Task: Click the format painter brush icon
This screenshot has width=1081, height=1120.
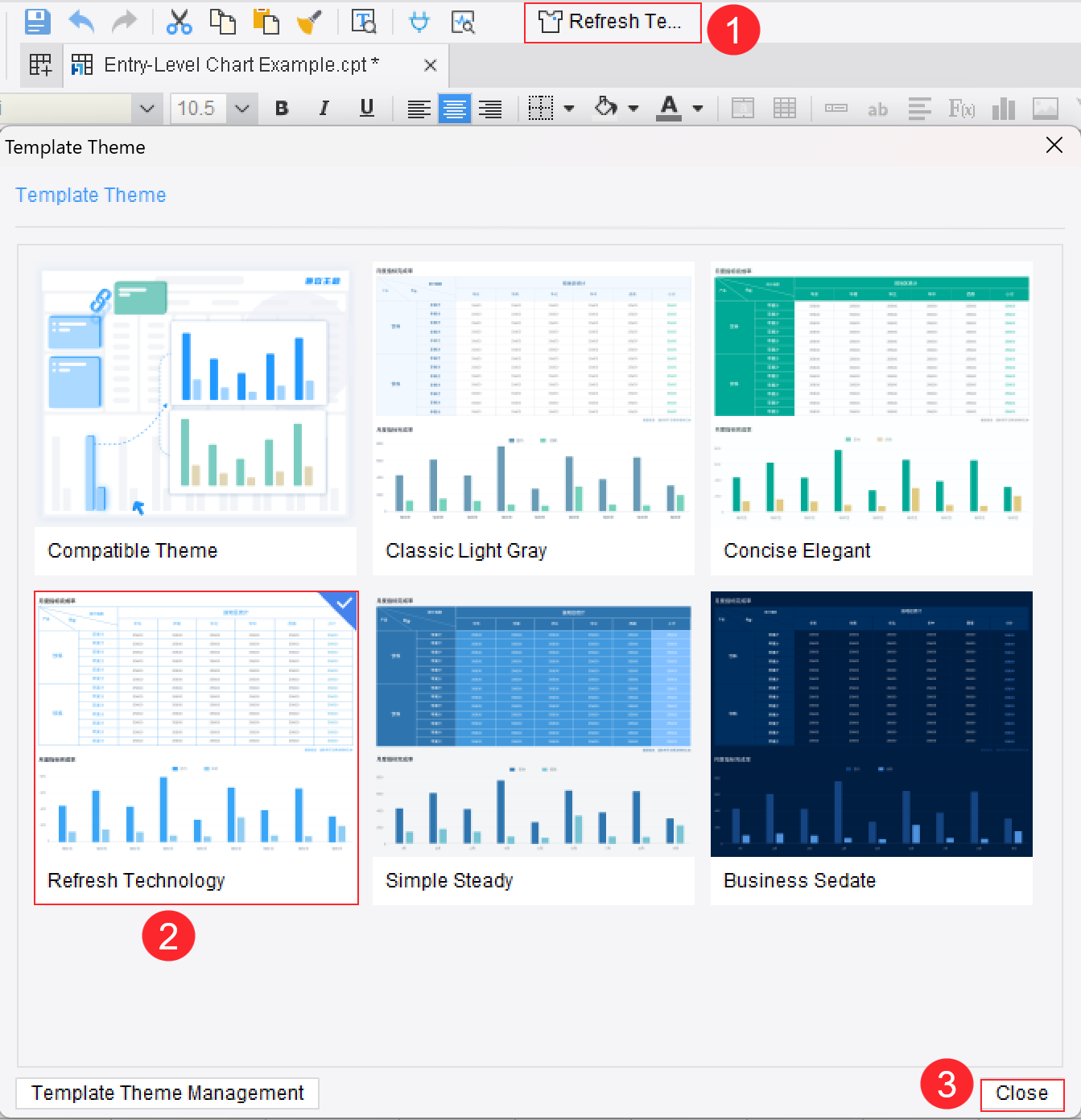Action: 309,22
